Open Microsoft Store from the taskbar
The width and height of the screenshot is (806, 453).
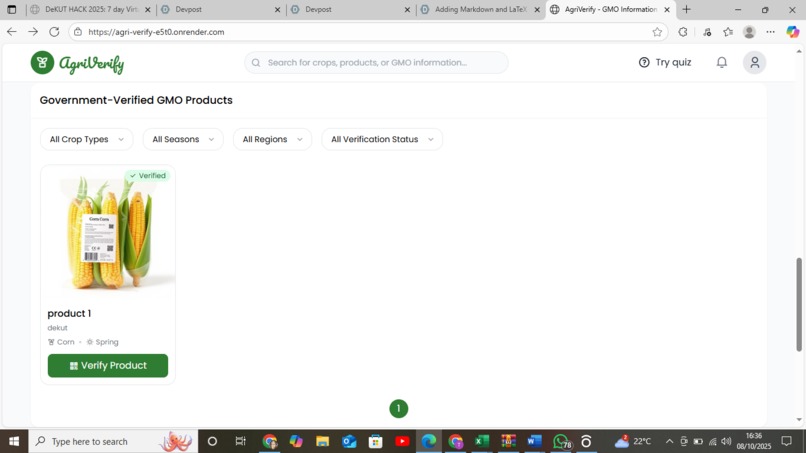point(376,441)
